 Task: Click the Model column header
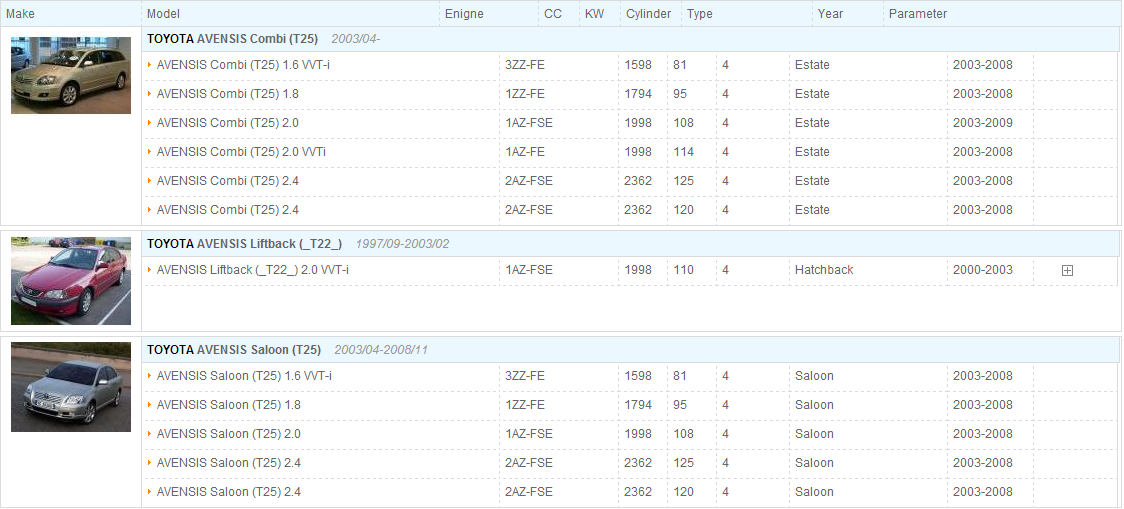coord(163,14)
